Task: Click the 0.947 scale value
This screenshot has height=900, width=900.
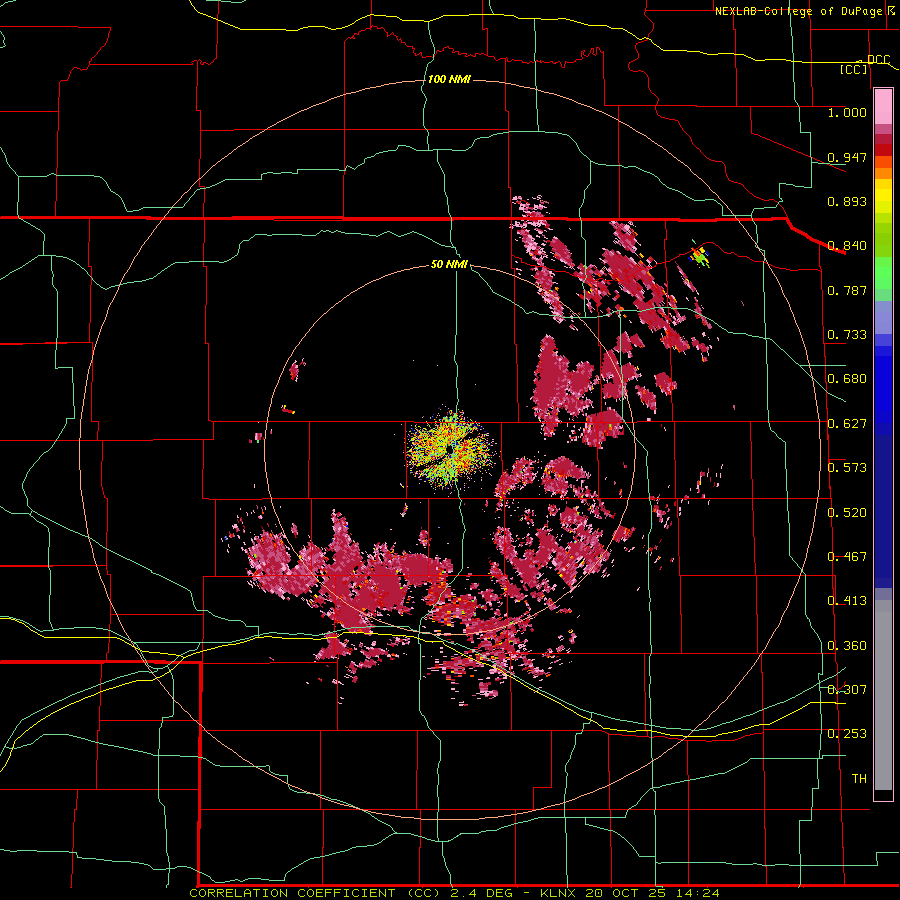Action: [x=847, y=157]
